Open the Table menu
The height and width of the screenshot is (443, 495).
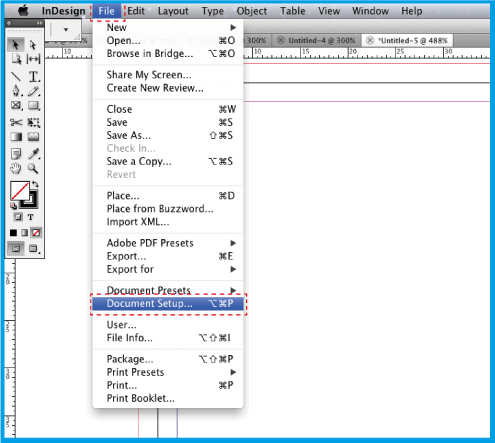293,11
